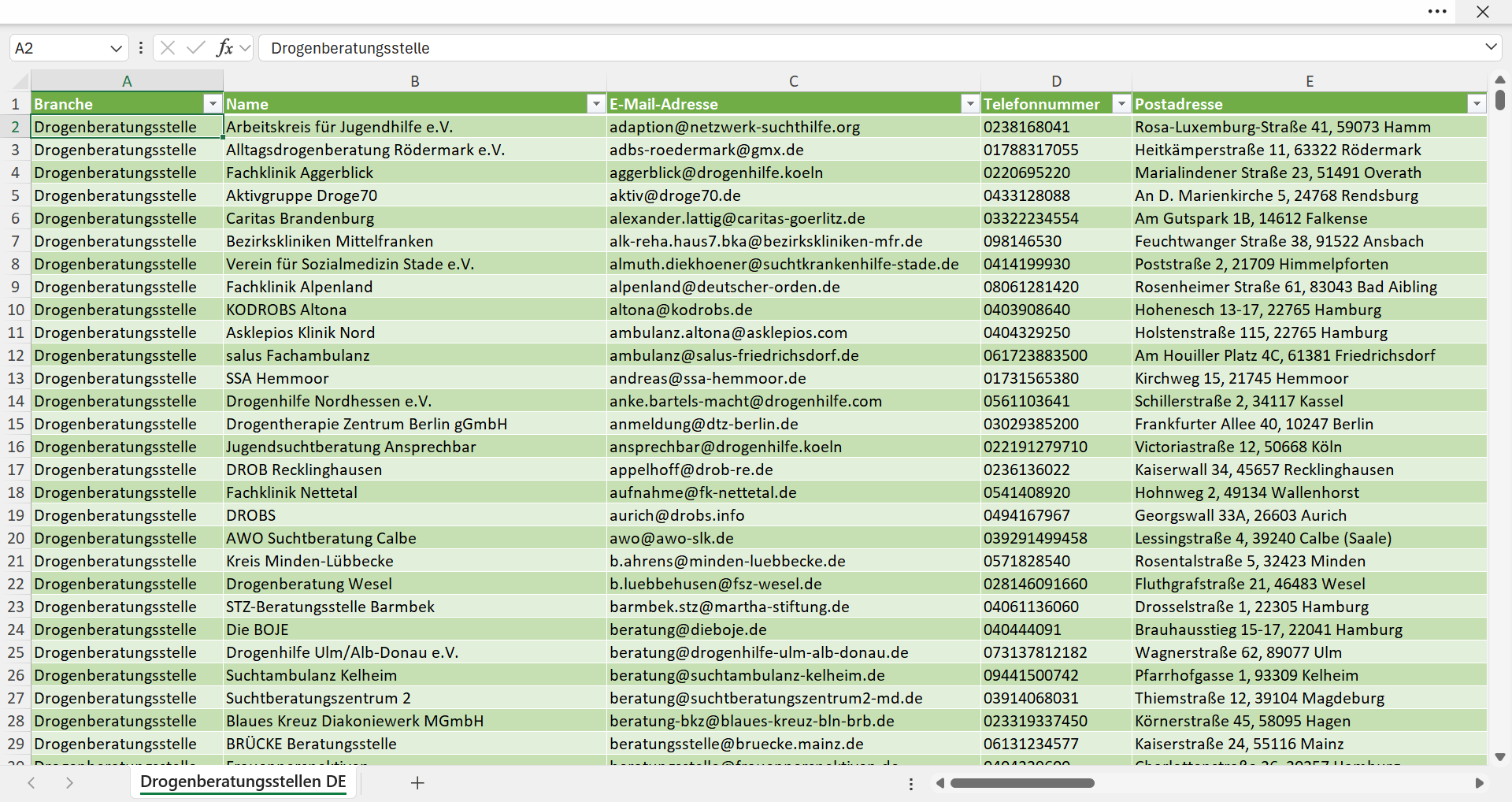Select all cells via corner triangle
The height and width of the screenshot is (802, 1512).
pyautogui.click(x=20, y=81)
